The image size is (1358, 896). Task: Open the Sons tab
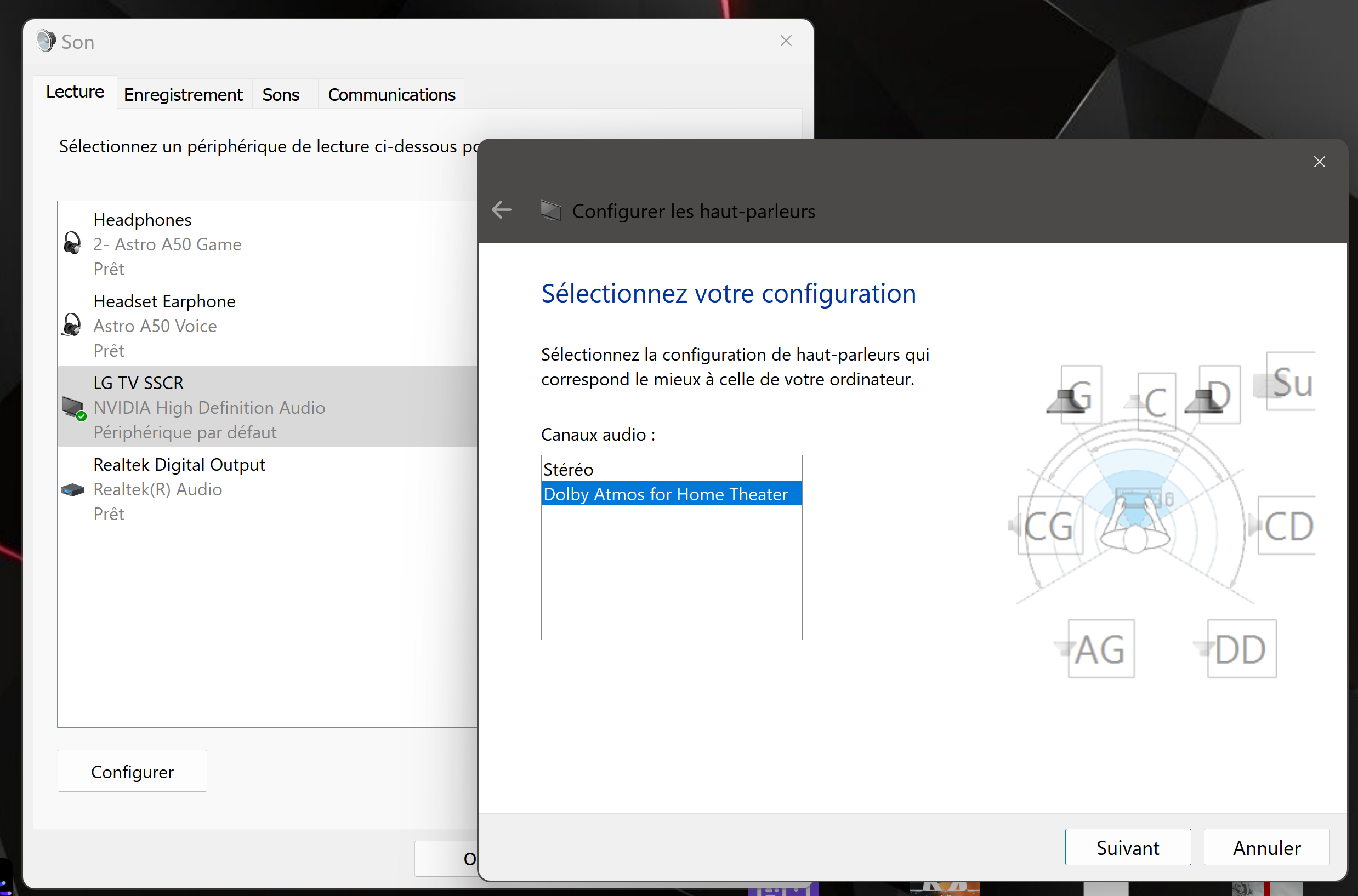pos(281,94)
